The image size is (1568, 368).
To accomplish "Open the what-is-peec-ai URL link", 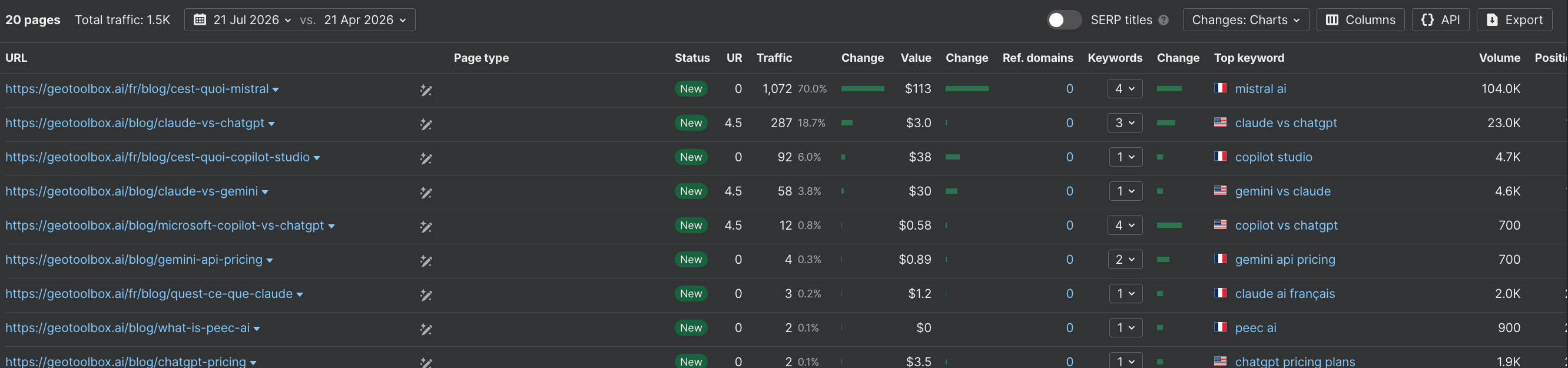I will click(x=128, y=327).
